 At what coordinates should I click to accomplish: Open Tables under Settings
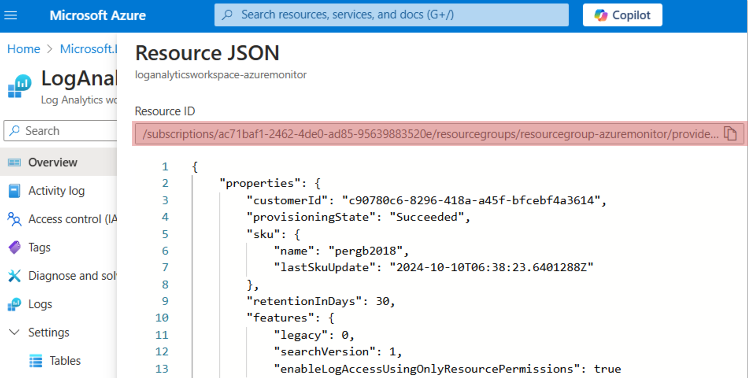pyautogui.click(x=65, y=361)
